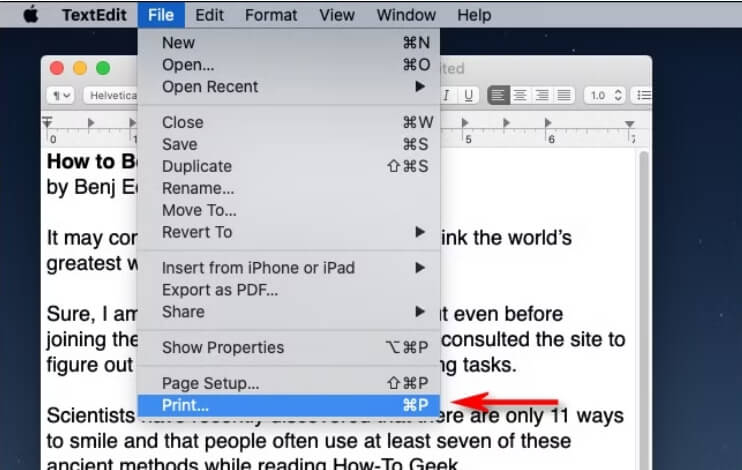
Task: Select the left margin marker on the ruler
Action: (x=47, y=122)
